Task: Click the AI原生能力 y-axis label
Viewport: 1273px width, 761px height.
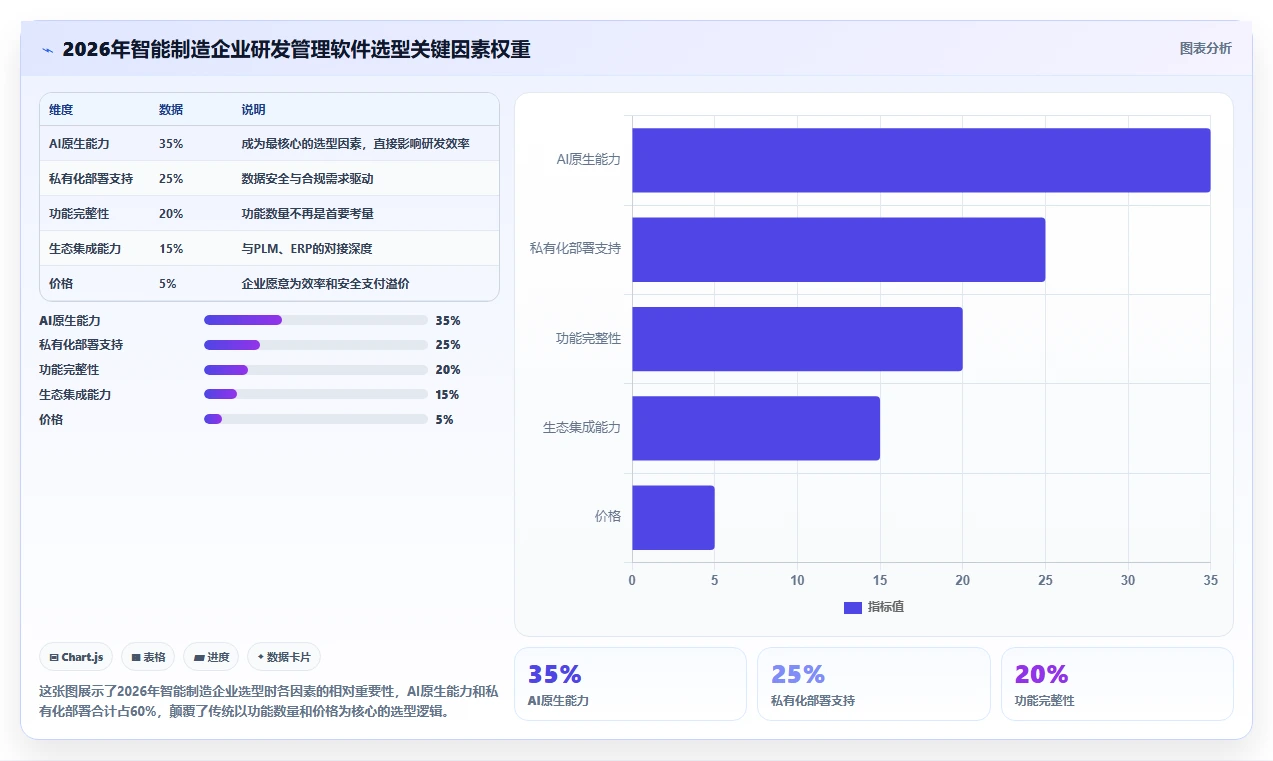Action: click(589, 160)
